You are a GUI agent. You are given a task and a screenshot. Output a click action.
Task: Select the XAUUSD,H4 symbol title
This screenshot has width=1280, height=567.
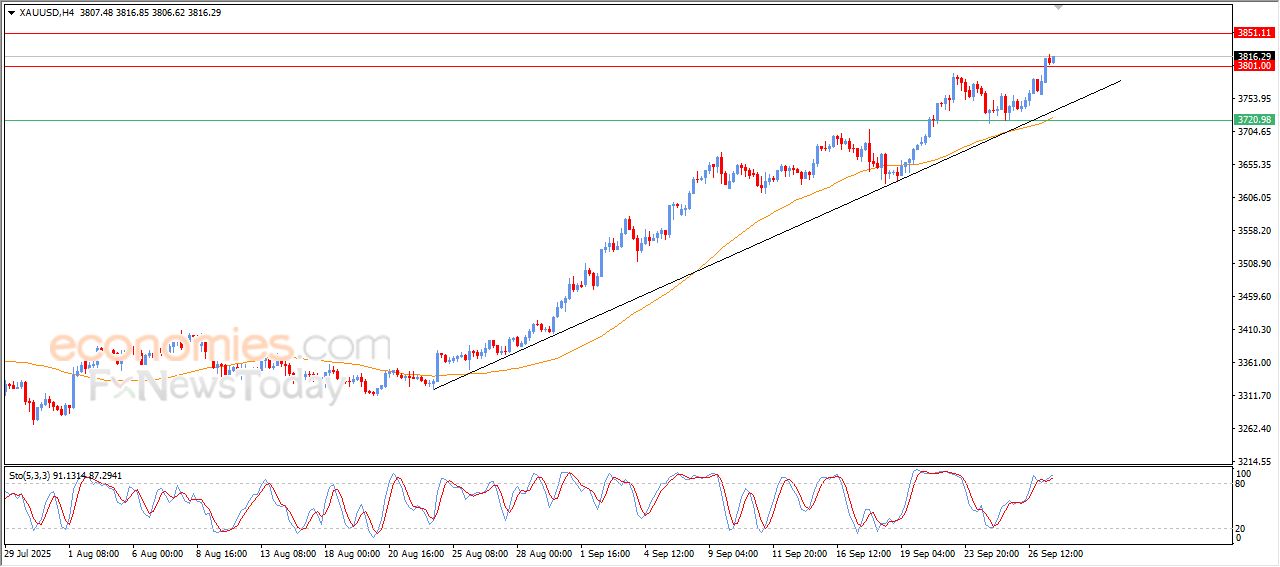coord(45,13)
